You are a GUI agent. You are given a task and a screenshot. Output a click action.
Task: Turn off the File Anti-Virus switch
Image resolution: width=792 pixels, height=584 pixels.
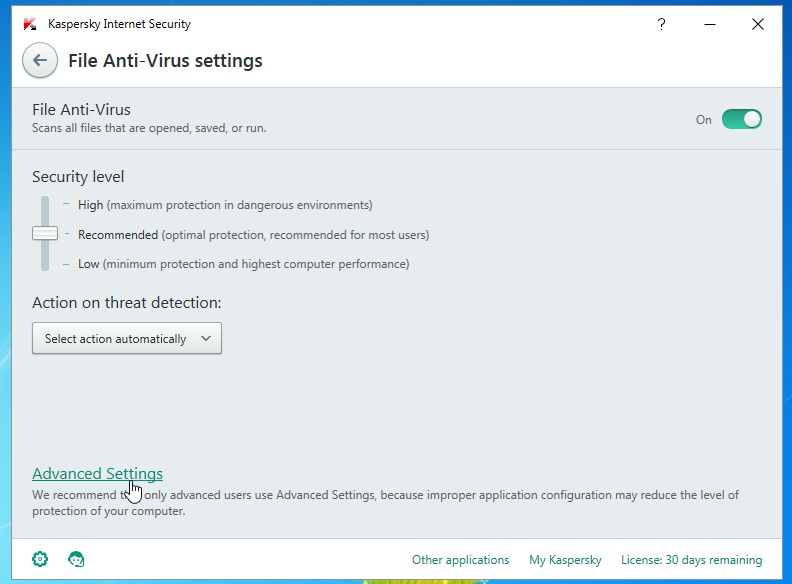point(741,119)
